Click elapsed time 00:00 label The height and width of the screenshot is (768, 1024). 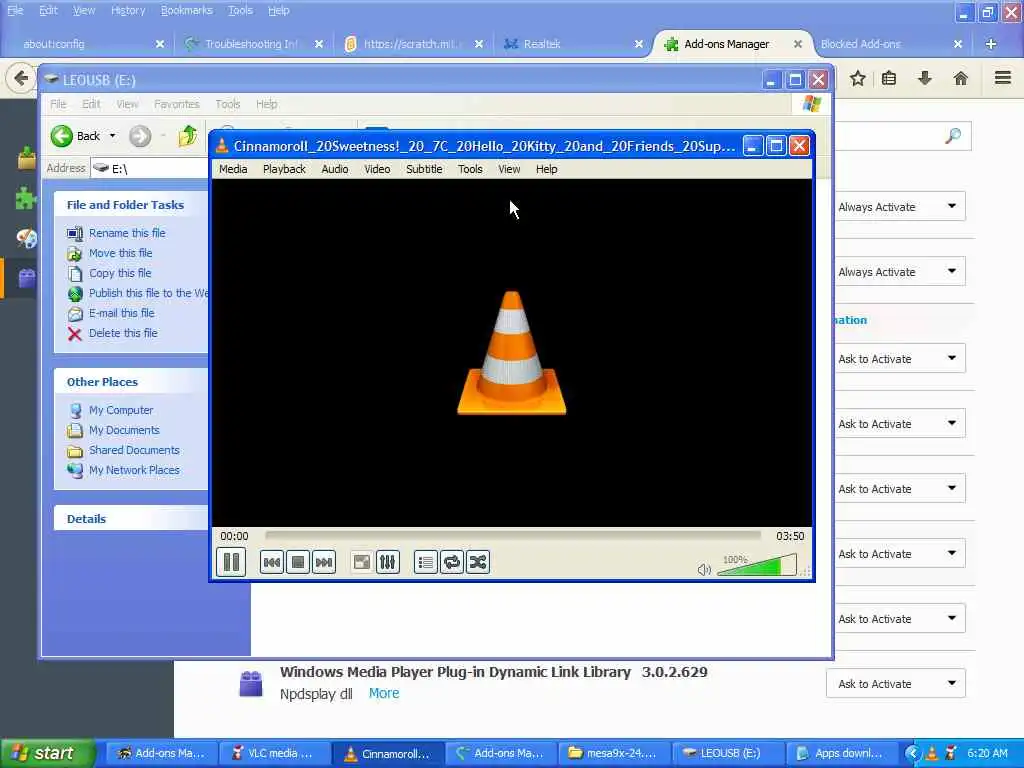point(234,536)
